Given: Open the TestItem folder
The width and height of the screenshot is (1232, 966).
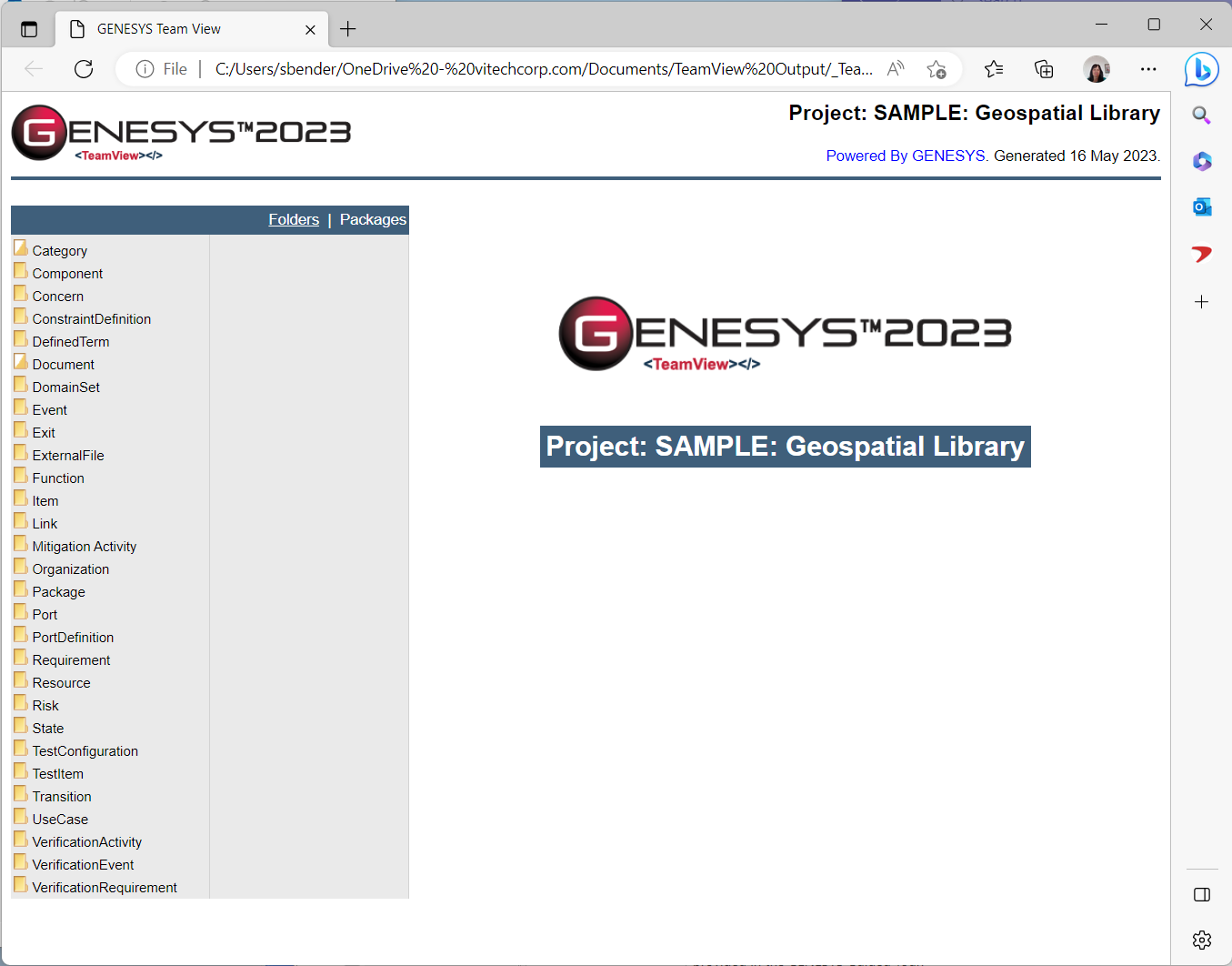Looking at the screenshot, I should tap(49, 773).
